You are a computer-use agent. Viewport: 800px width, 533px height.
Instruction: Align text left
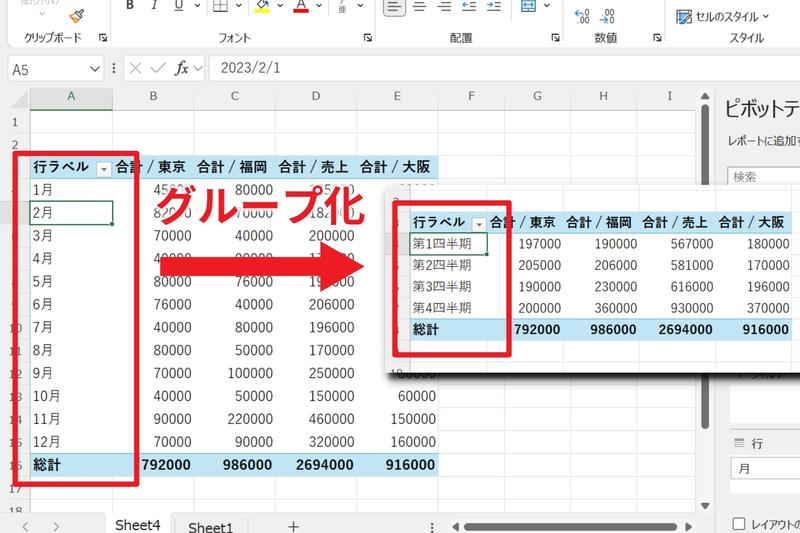[x=394, y=7]
